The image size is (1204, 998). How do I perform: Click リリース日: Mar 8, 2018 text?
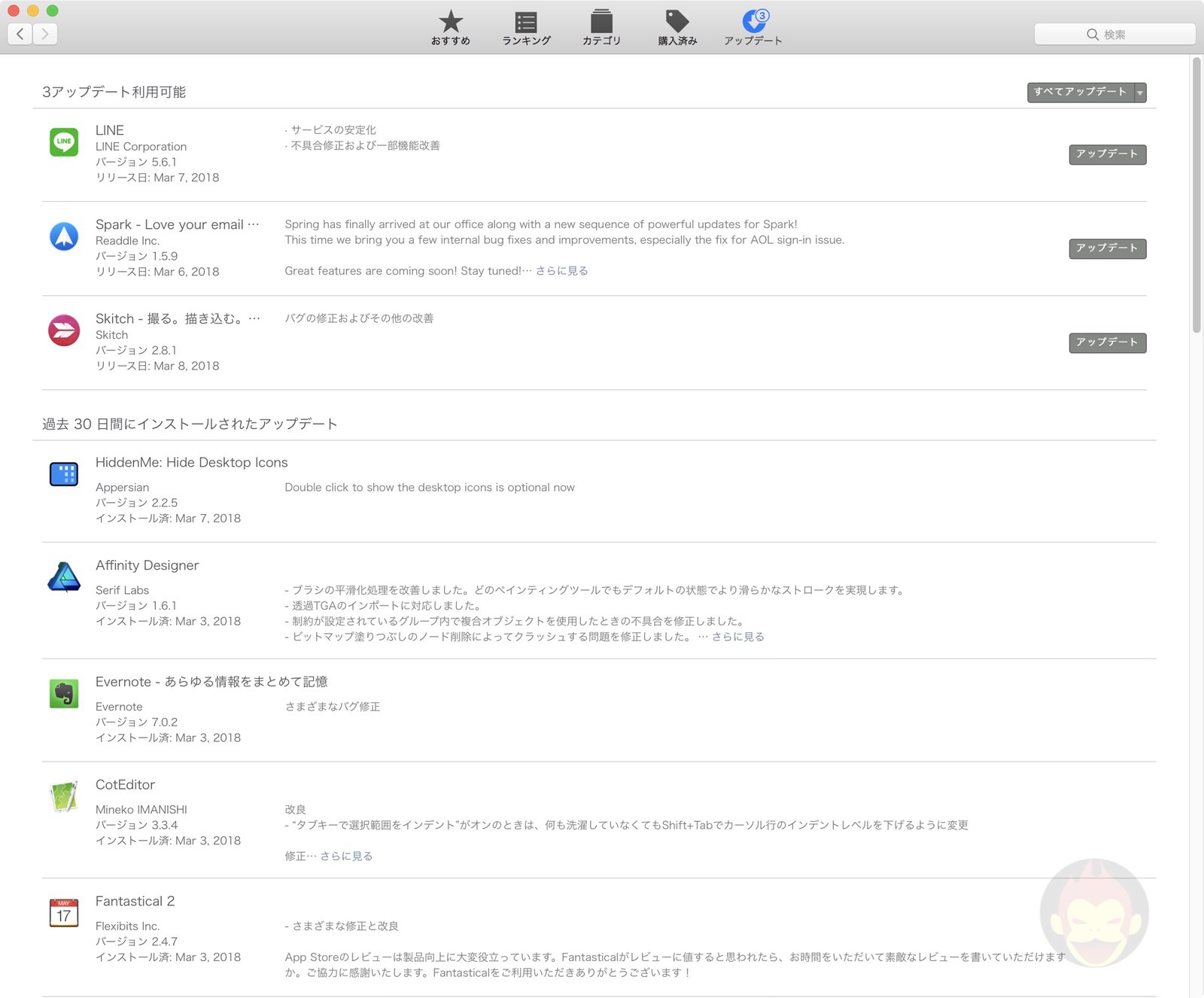[158, 366]
